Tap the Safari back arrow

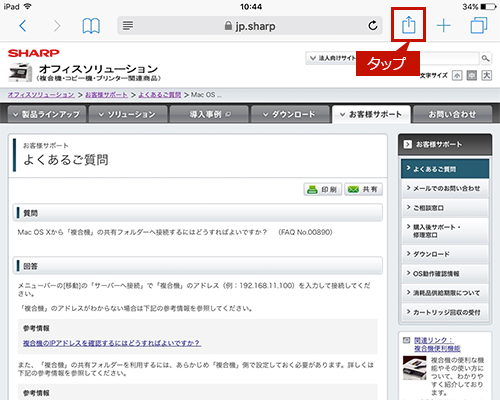pos(23,26)
